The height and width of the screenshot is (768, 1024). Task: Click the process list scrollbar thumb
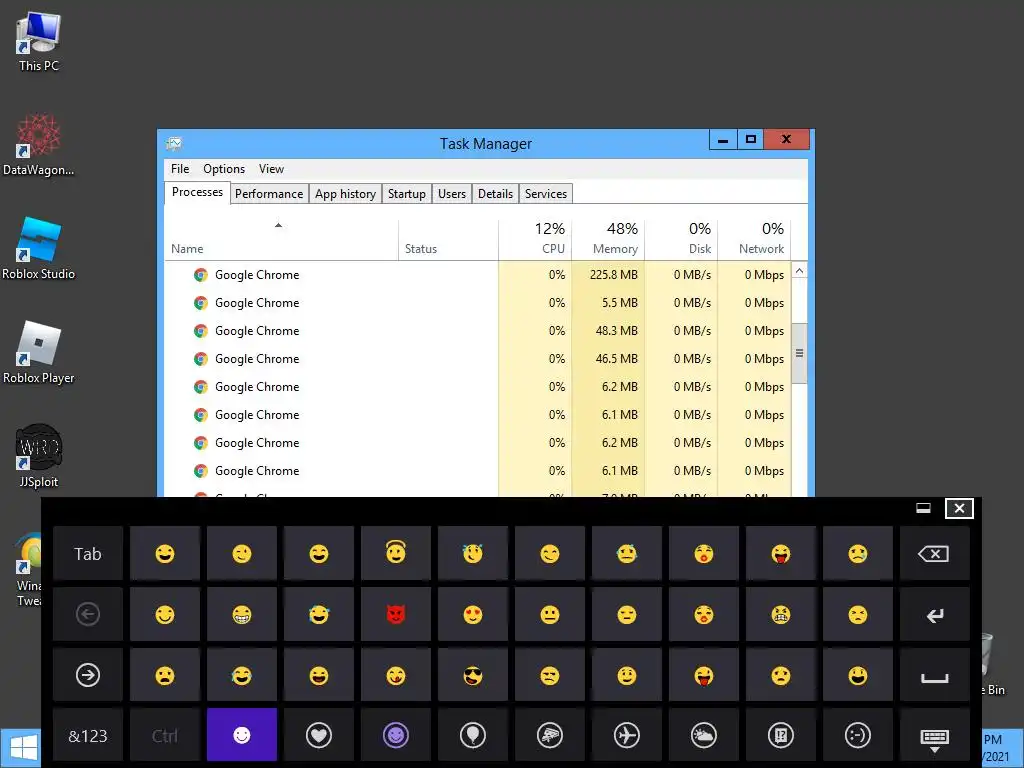(799, 353)
